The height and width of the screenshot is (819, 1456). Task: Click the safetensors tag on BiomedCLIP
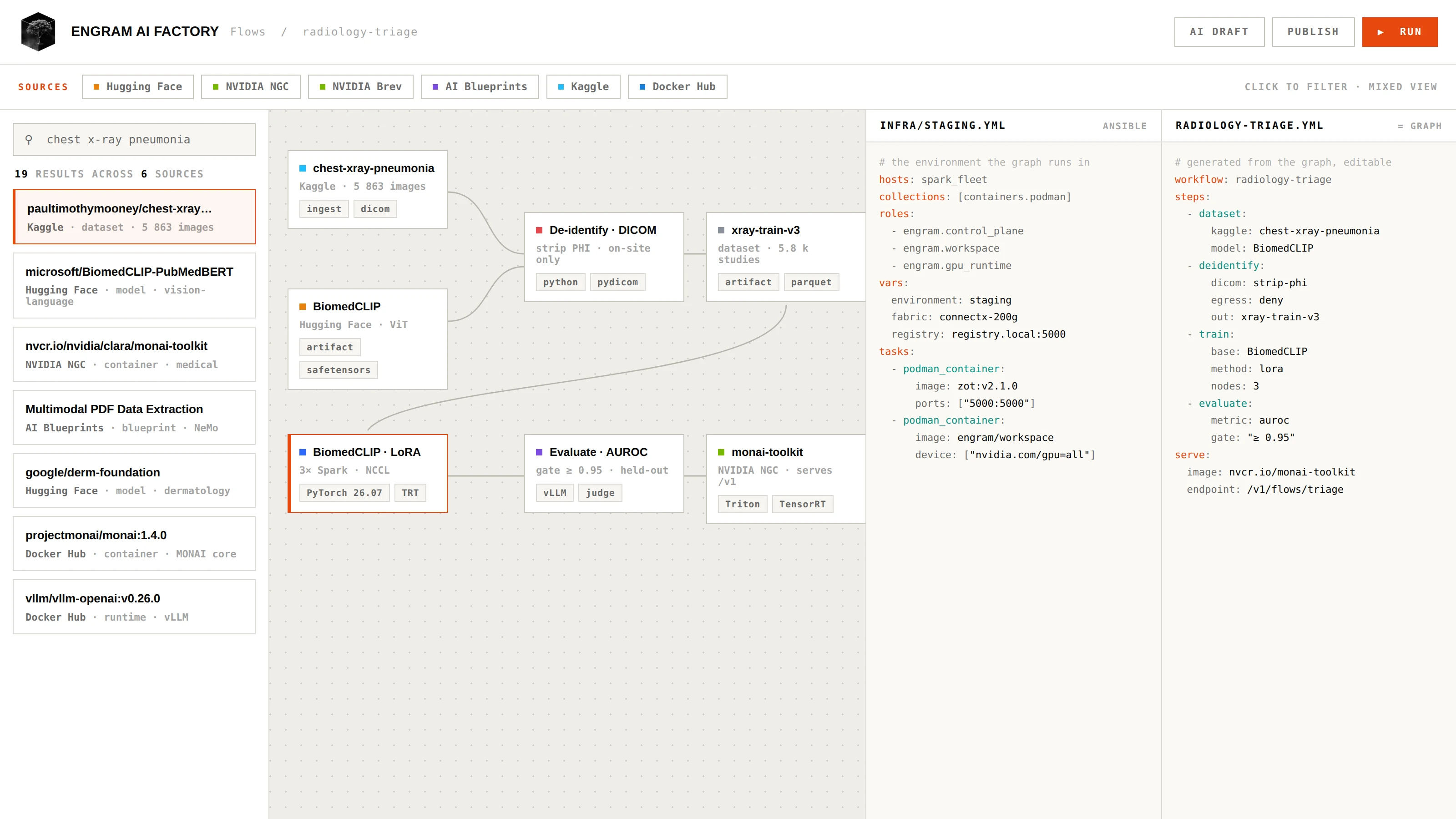coord(339,369)
